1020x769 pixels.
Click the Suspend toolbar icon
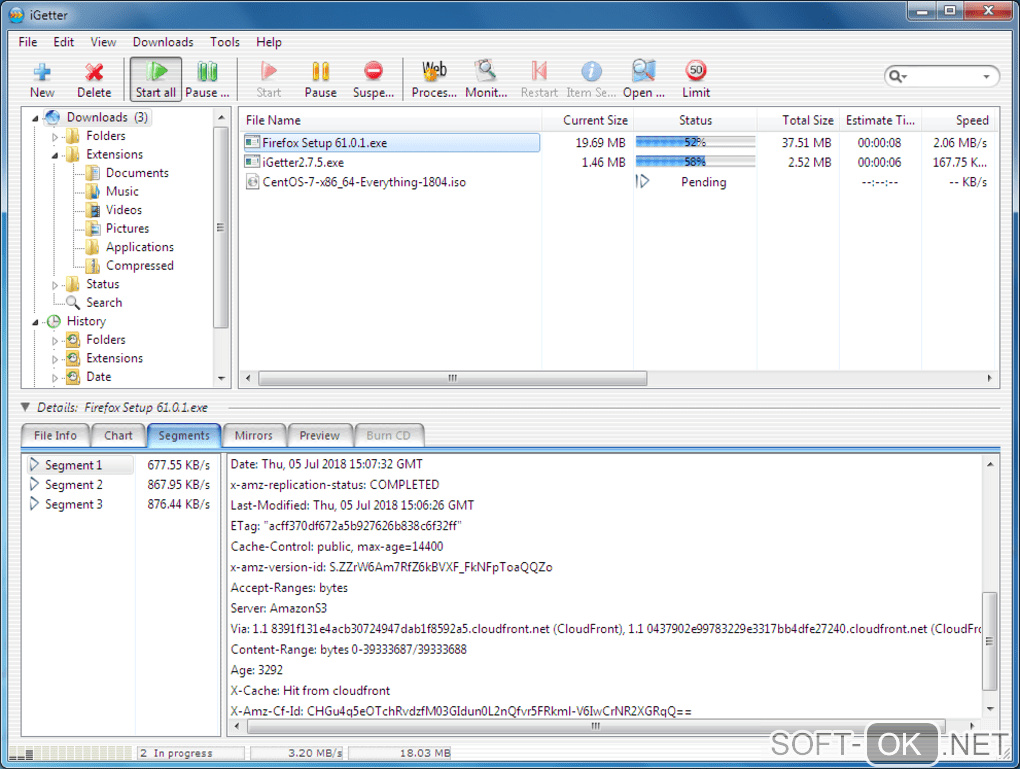[373, 79]
